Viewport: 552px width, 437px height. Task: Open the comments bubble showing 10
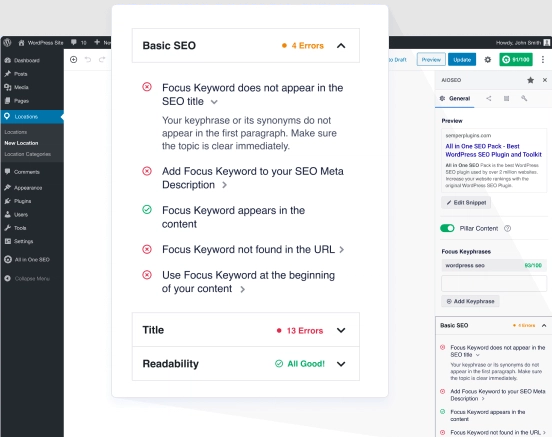pos(79,43)
